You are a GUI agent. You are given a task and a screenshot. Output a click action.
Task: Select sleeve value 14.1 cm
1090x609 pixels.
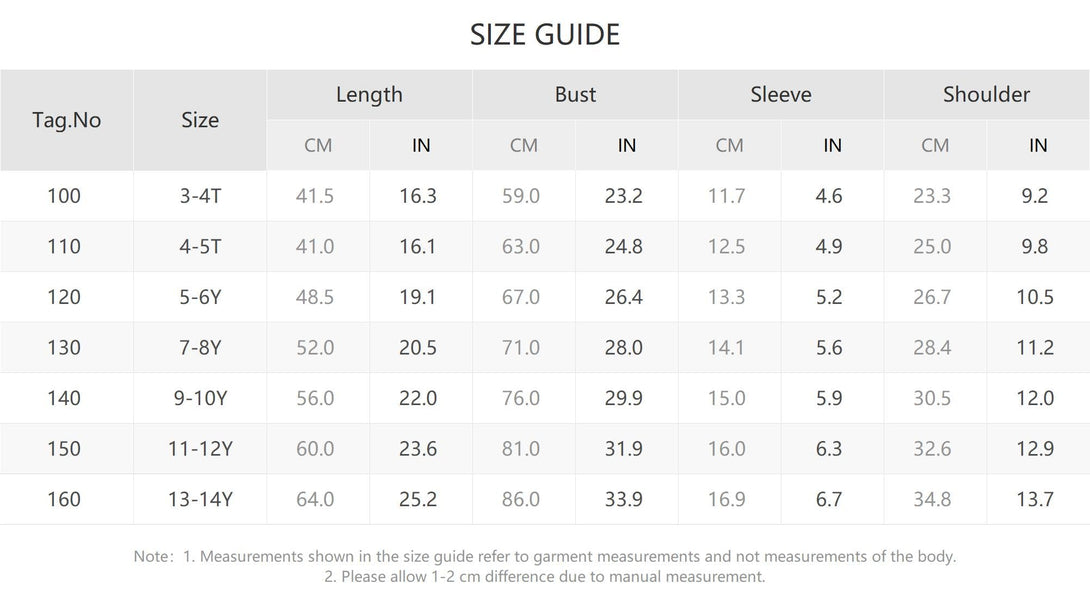(726, 348)
